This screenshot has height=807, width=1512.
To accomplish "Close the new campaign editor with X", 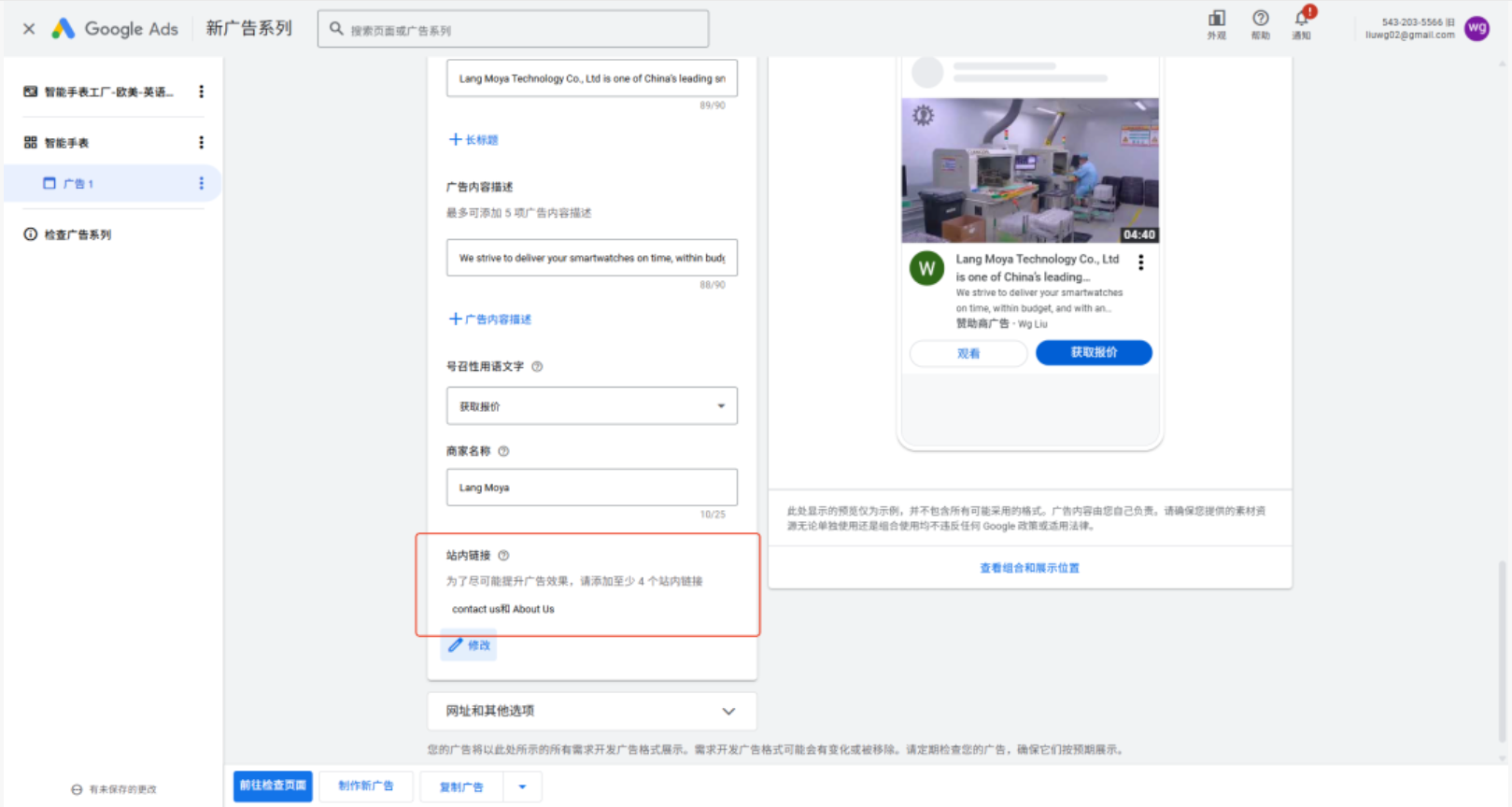I will (x=29, y=29).
